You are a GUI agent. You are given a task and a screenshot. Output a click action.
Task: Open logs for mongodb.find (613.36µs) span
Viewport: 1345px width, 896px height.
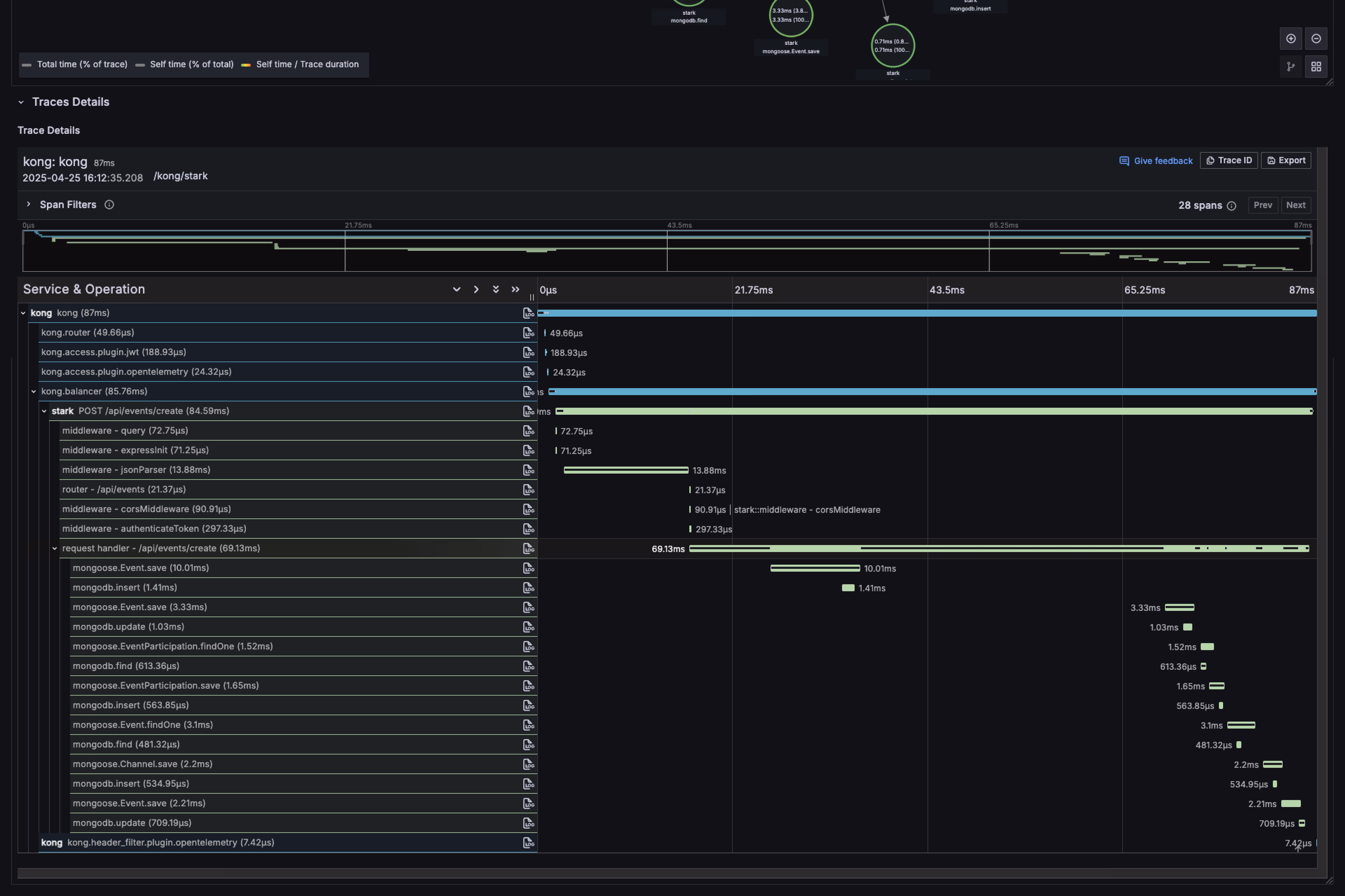click(x=529, y=666)
